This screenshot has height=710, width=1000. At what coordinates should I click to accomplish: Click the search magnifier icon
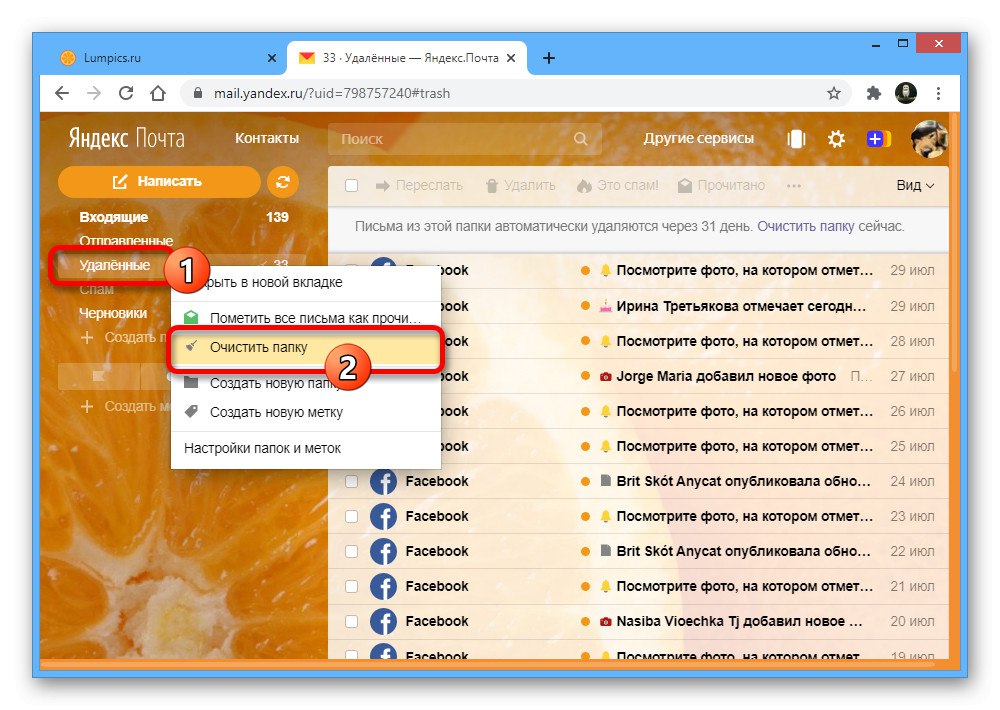pos(580,138)
